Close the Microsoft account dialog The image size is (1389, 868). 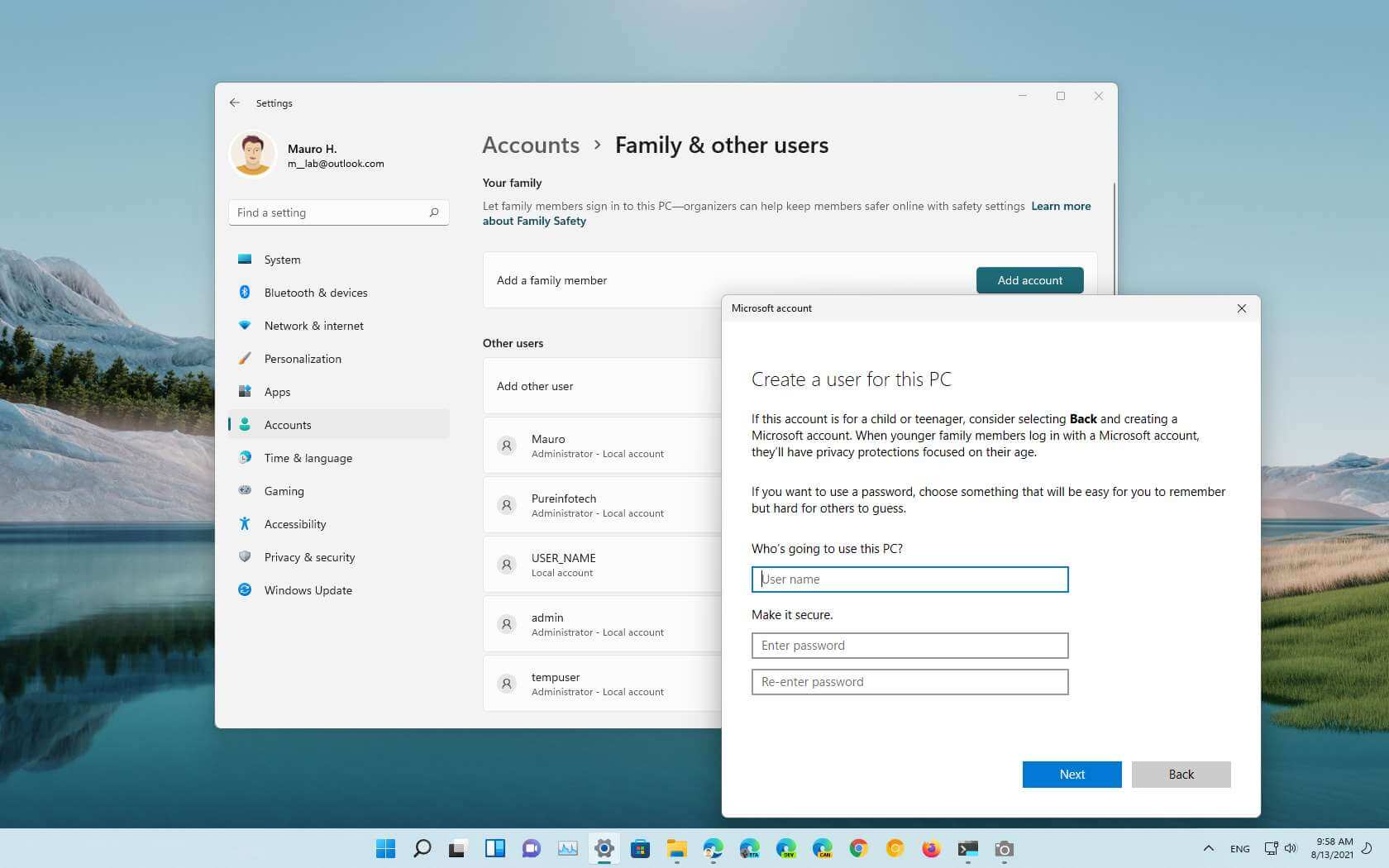pyautogui.click(x=1241, y=308)
